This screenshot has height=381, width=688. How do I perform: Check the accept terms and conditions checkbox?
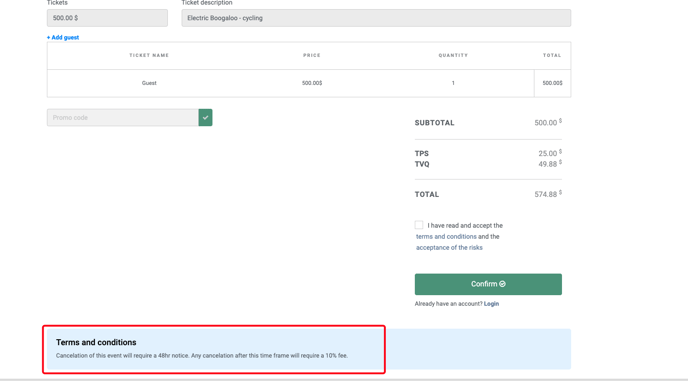point(419,225)
